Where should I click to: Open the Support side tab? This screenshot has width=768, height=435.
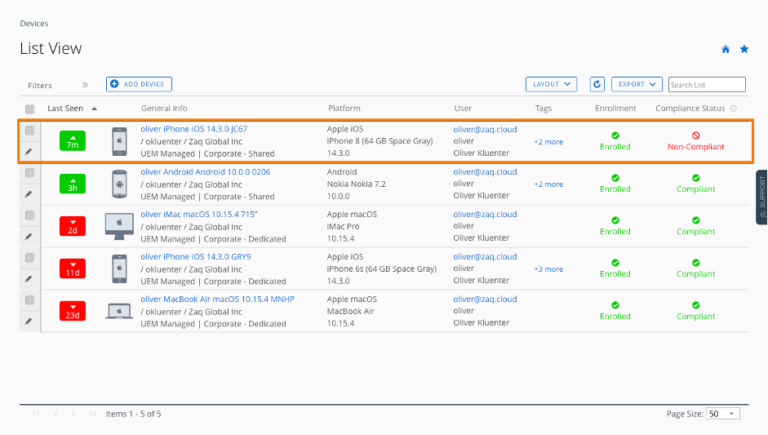coord(762,197)
